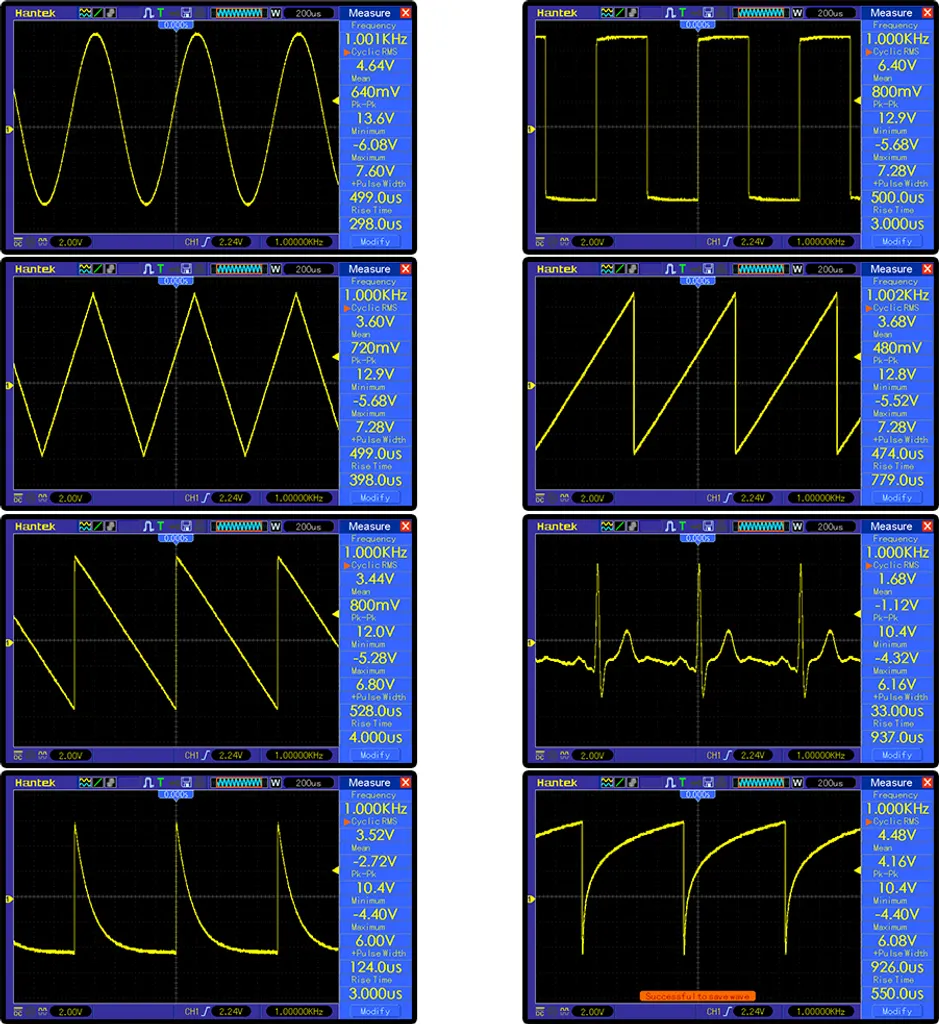The image size is (939, 1024).
Task: Click the Mean 720mV value
Action: (375, 348)
